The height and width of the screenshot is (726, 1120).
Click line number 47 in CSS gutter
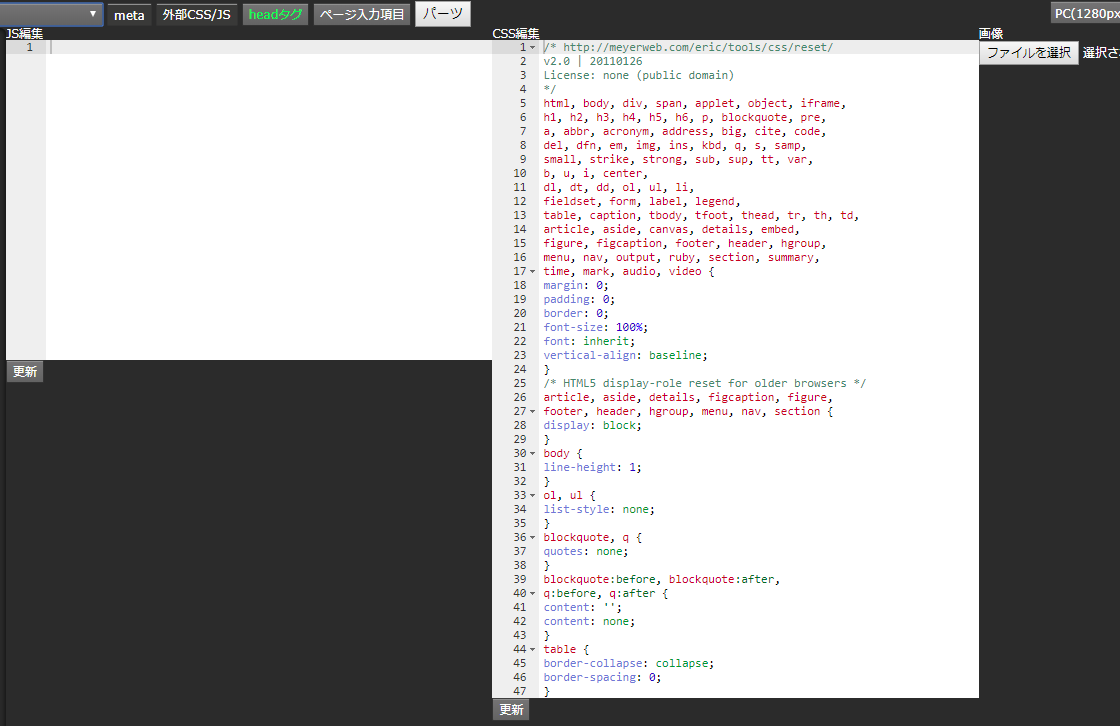click(519, 692)
